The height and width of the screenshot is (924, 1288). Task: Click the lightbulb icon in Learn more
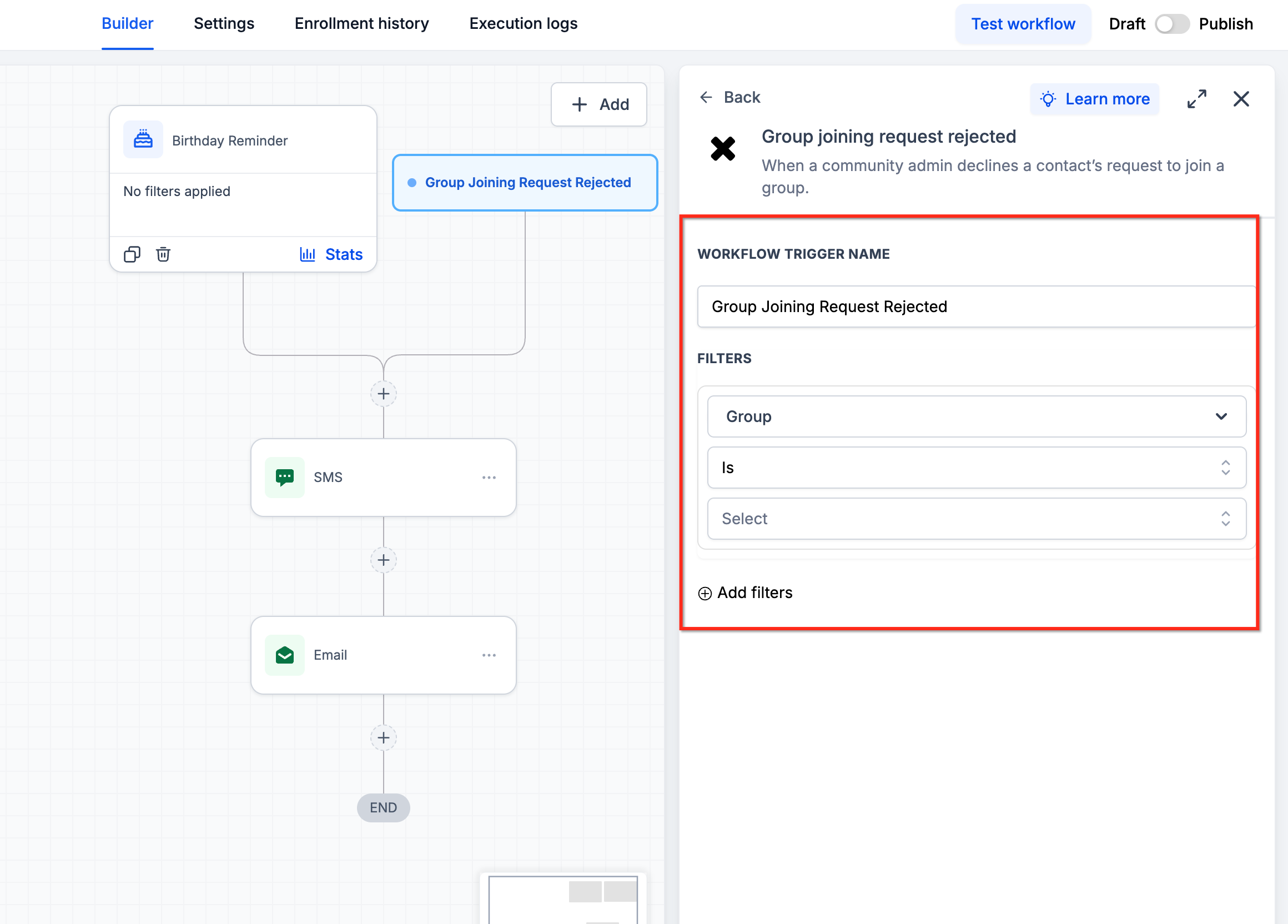1048,99
